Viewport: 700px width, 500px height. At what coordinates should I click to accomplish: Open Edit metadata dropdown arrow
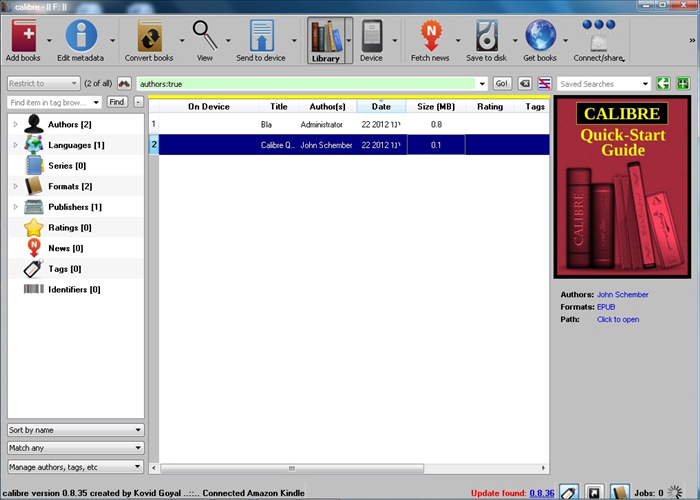112,41
